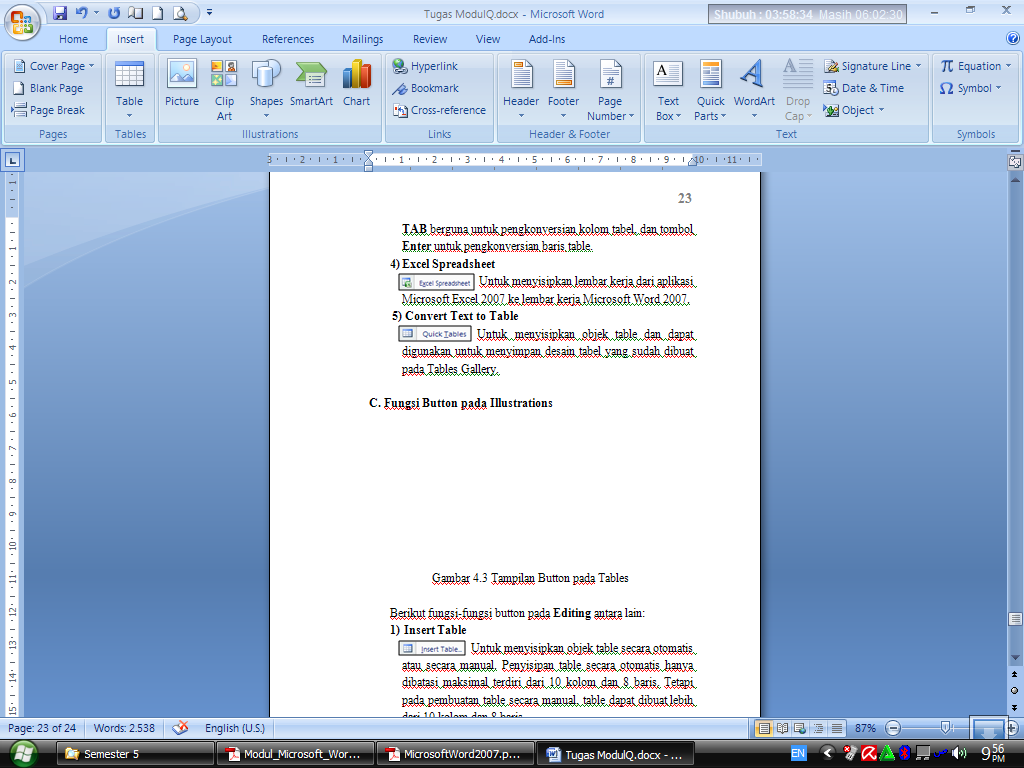Select the Insert ribbon tab
This screenshot has width=1024, height=768.
coord(130,39)
